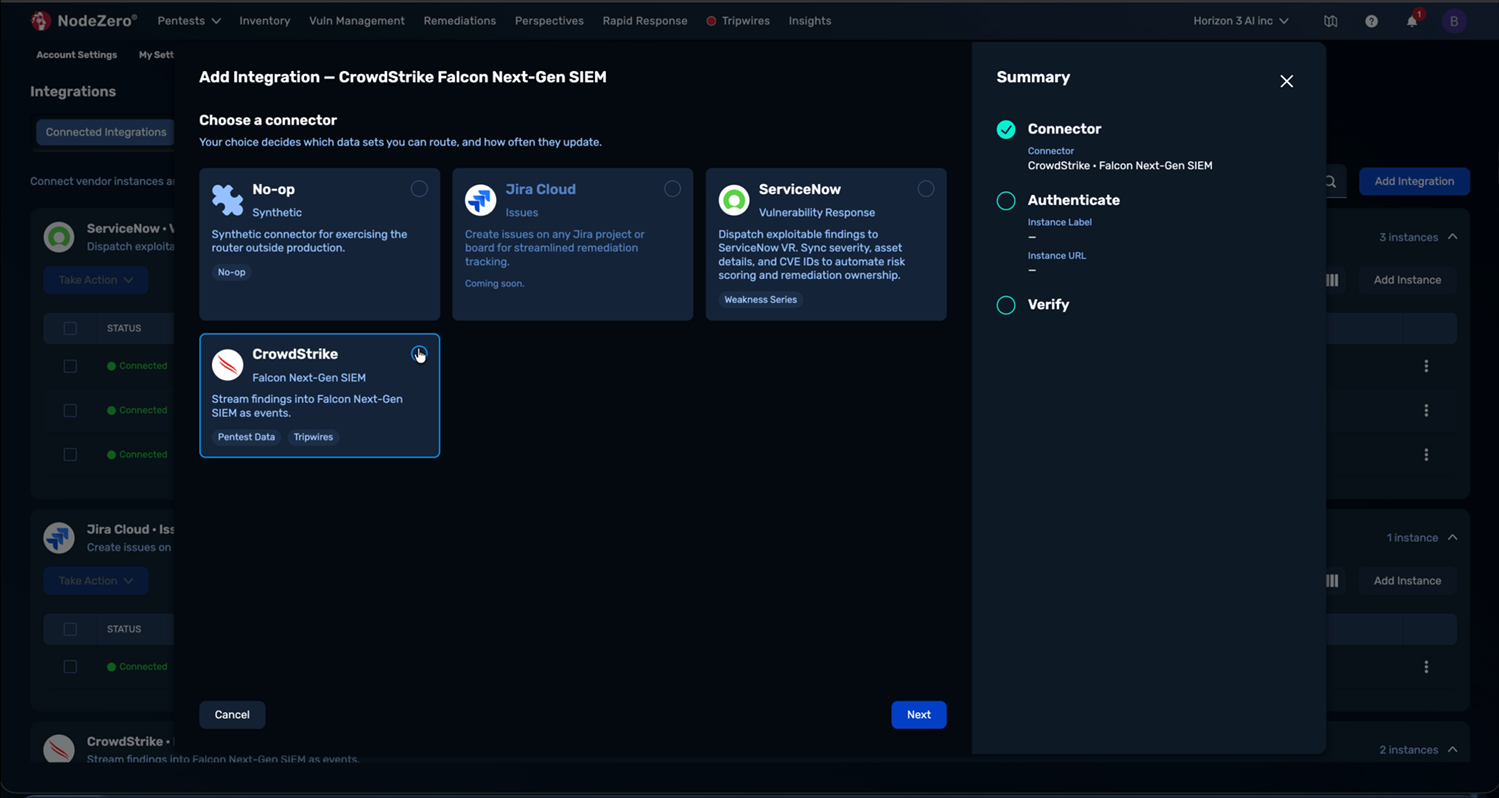Open Insights menu

click(x=810, y=21)
